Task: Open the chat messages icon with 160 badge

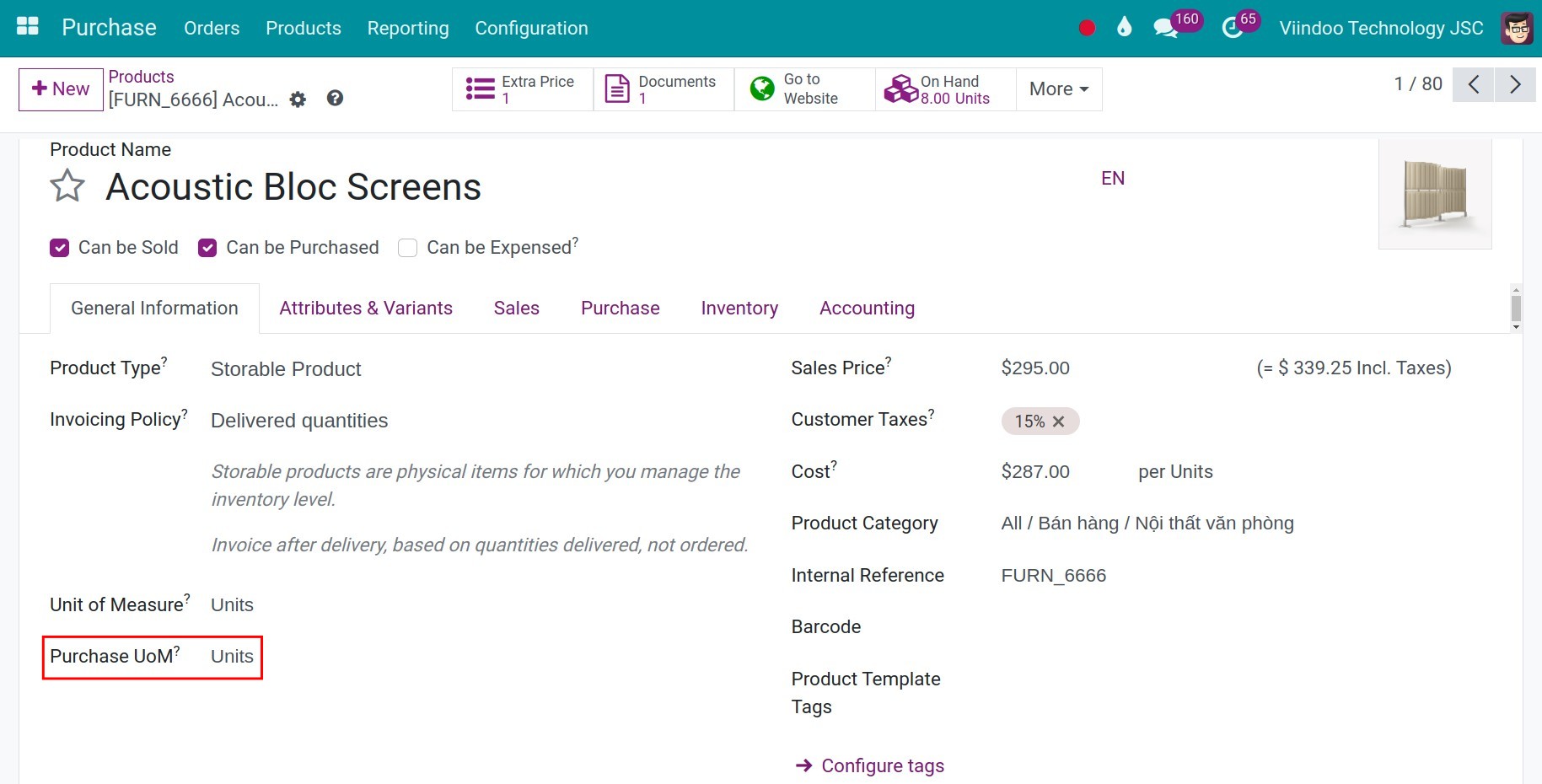Action: click(1166, 29)
